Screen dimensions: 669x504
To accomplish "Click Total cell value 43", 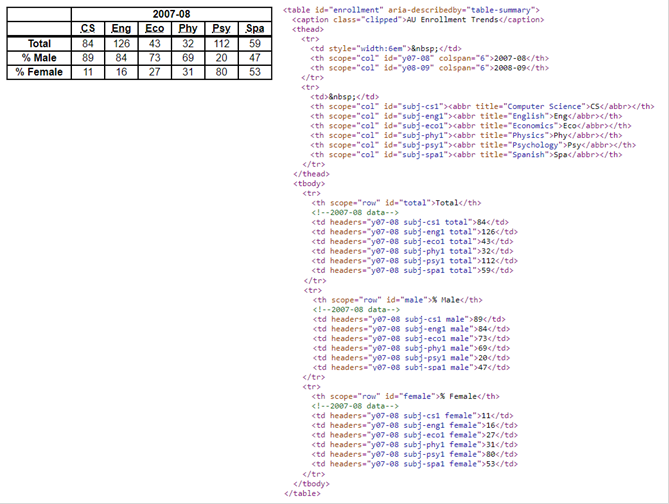I will tap(154, 44).
